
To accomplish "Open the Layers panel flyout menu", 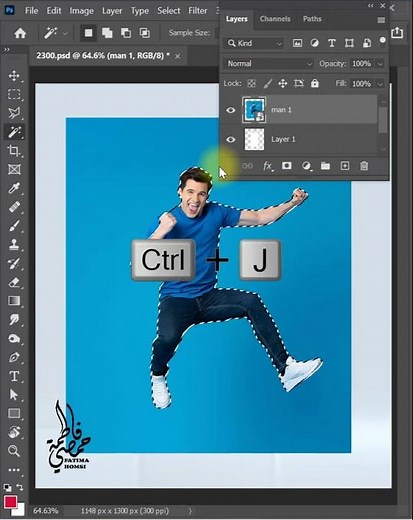I will tap(381, 20).
